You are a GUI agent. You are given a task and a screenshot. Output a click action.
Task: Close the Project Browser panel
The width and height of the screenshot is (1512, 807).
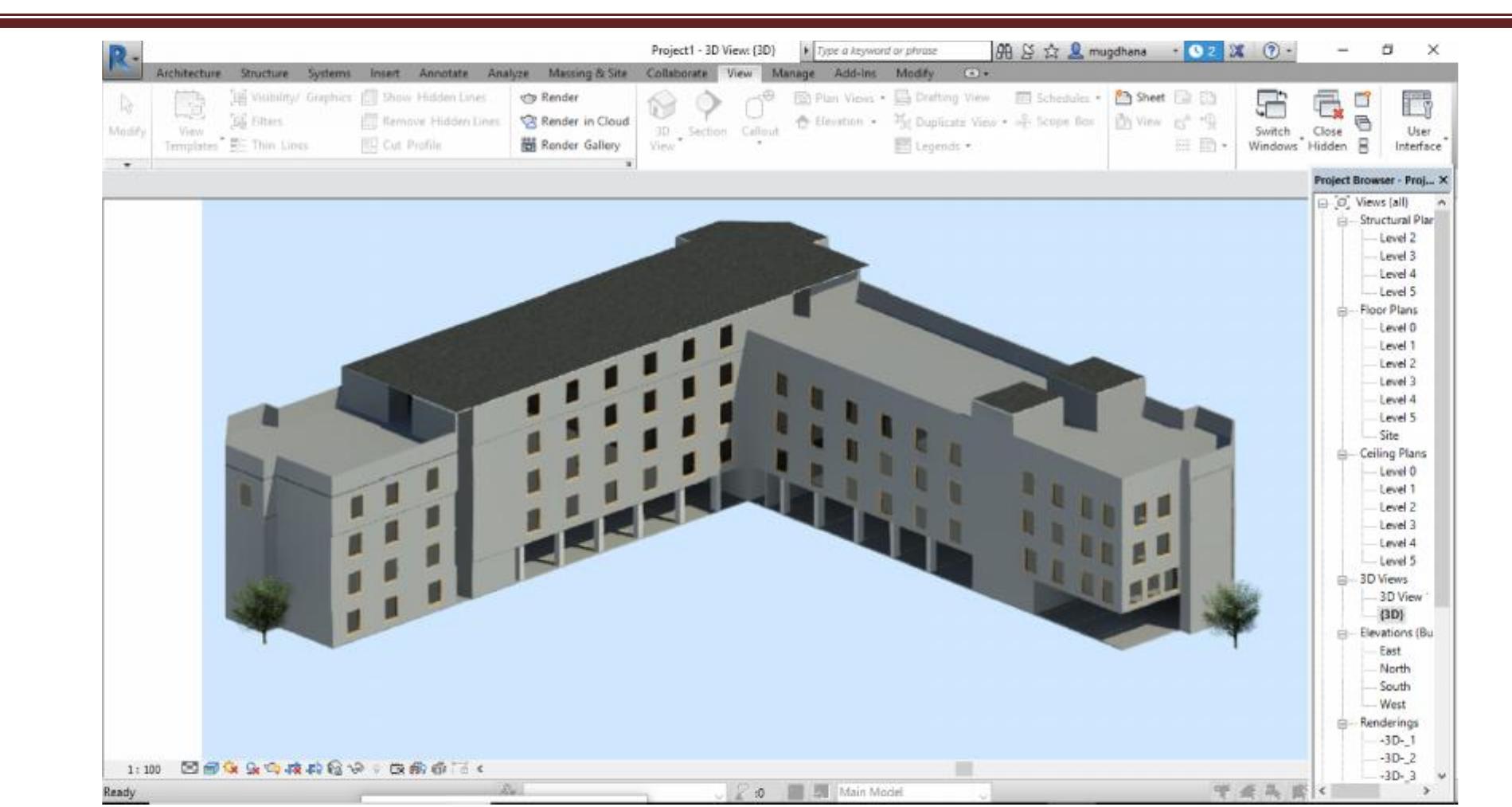click(x=1443, y=181)
